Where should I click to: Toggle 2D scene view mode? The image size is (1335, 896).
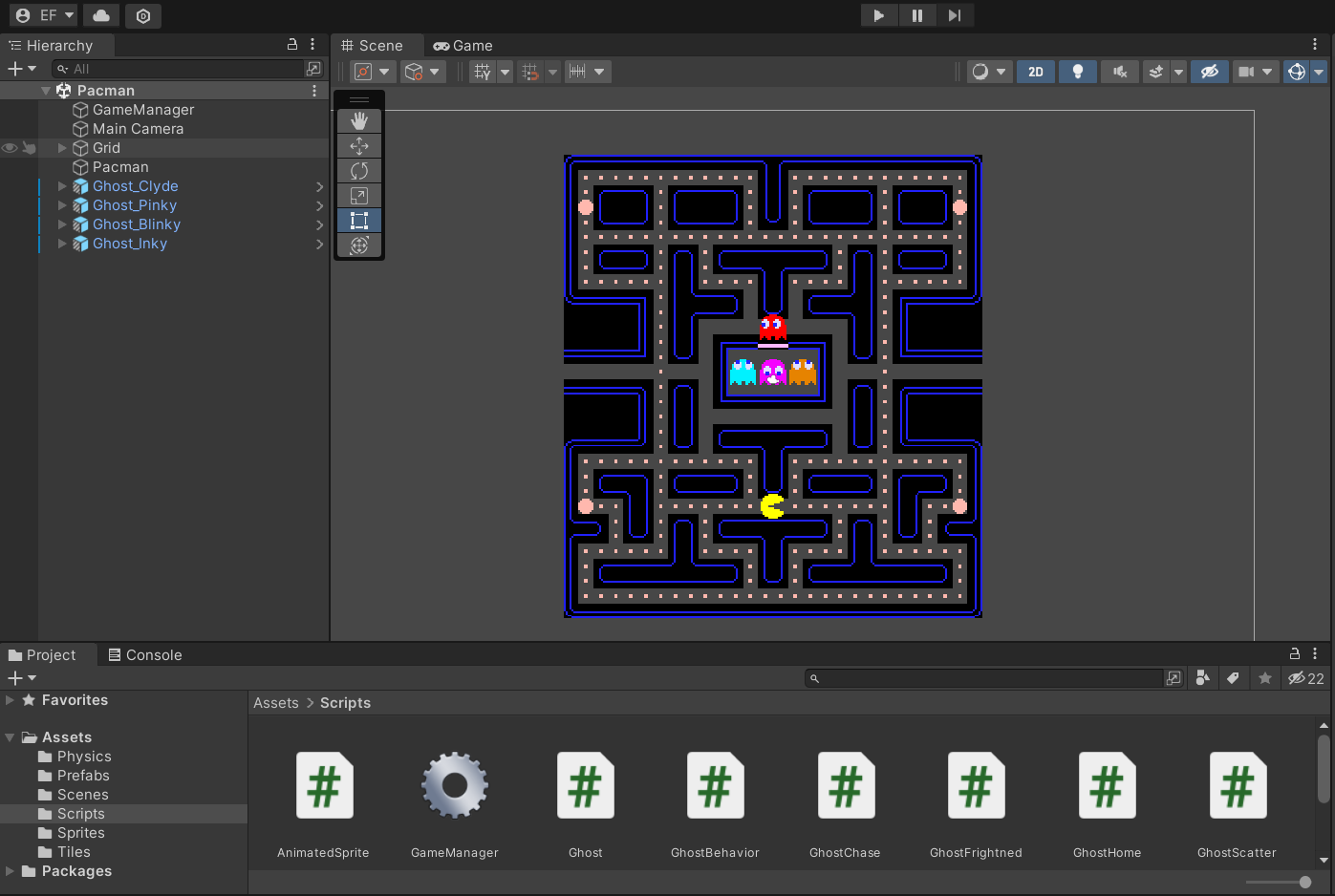1036,72
